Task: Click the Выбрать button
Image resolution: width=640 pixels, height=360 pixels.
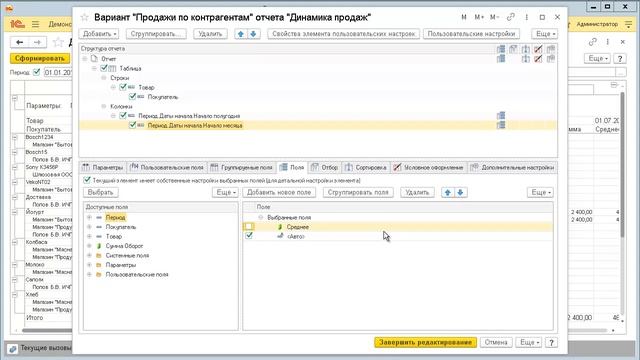Action: click(x=100, y=192)
